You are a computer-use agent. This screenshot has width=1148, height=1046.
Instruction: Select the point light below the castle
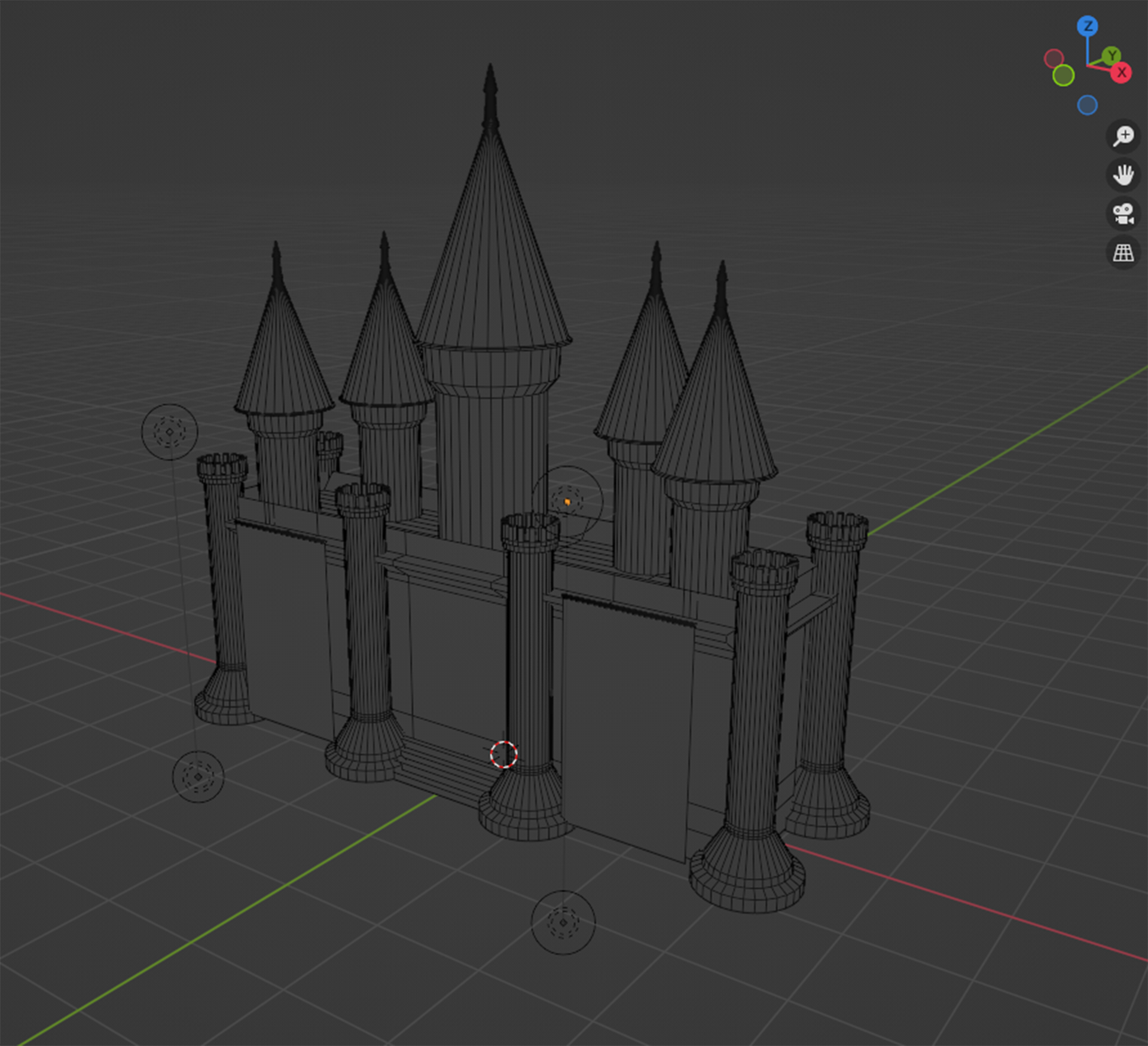[x=563, y=922]
